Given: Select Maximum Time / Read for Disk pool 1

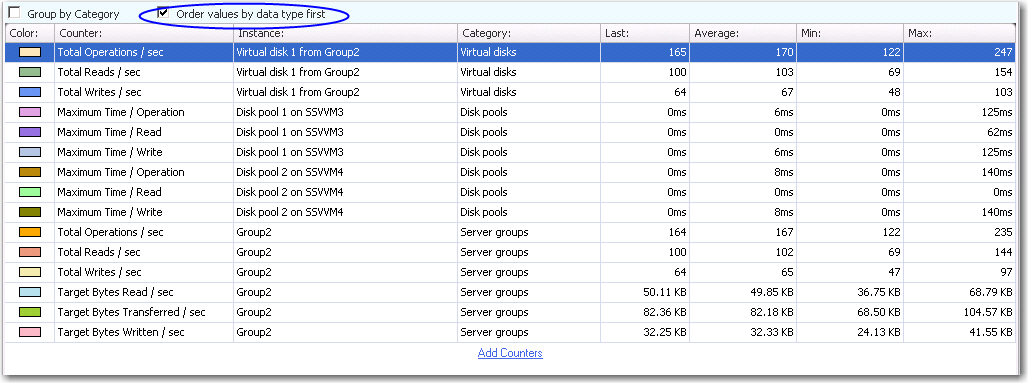Looking at the screenshot, I should point(109,132).
